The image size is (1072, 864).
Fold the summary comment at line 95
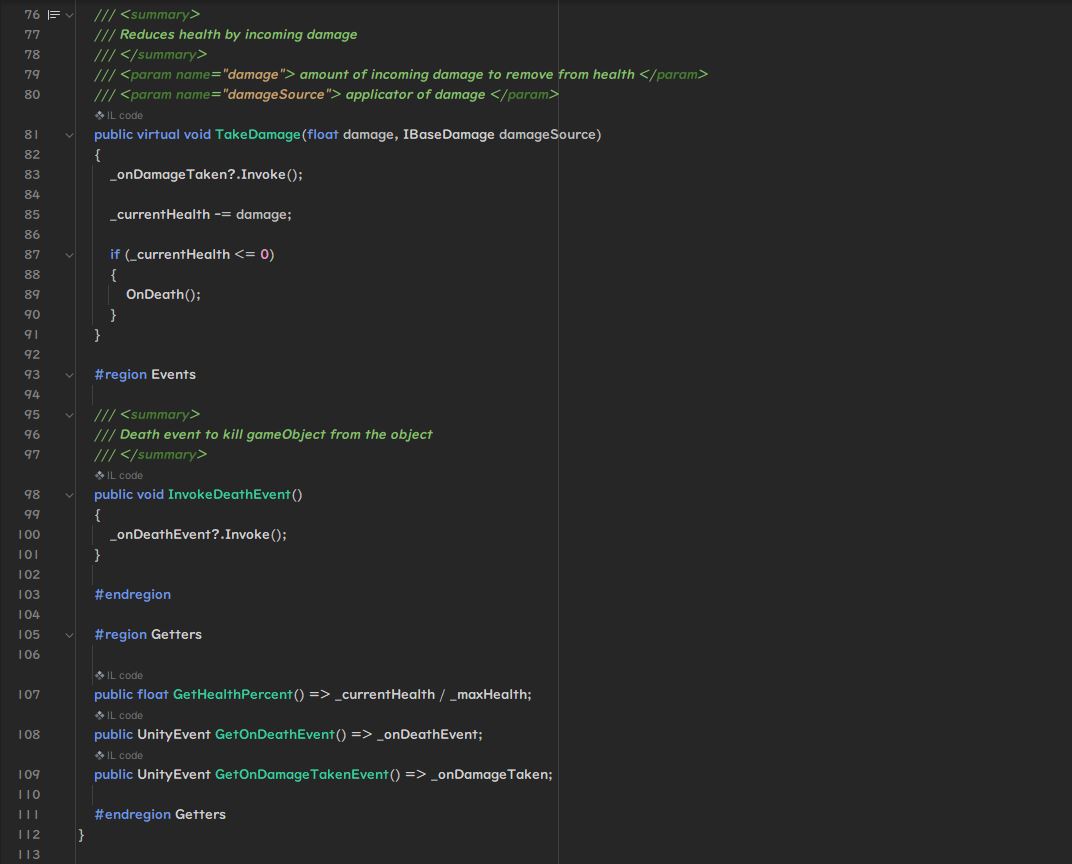[x=69, y=415]
